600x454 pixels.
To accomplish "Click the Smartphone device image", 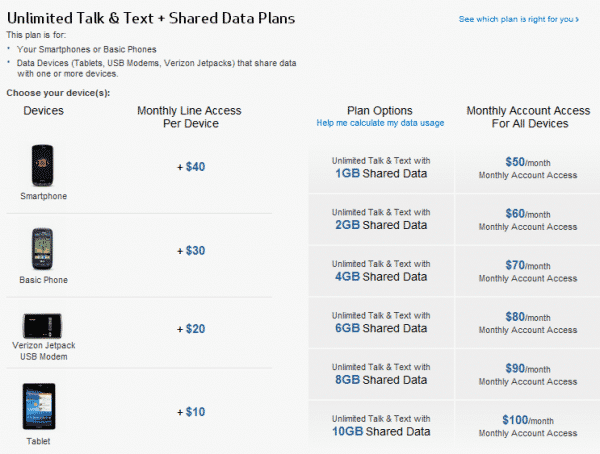I will click(x=41, y=165).
